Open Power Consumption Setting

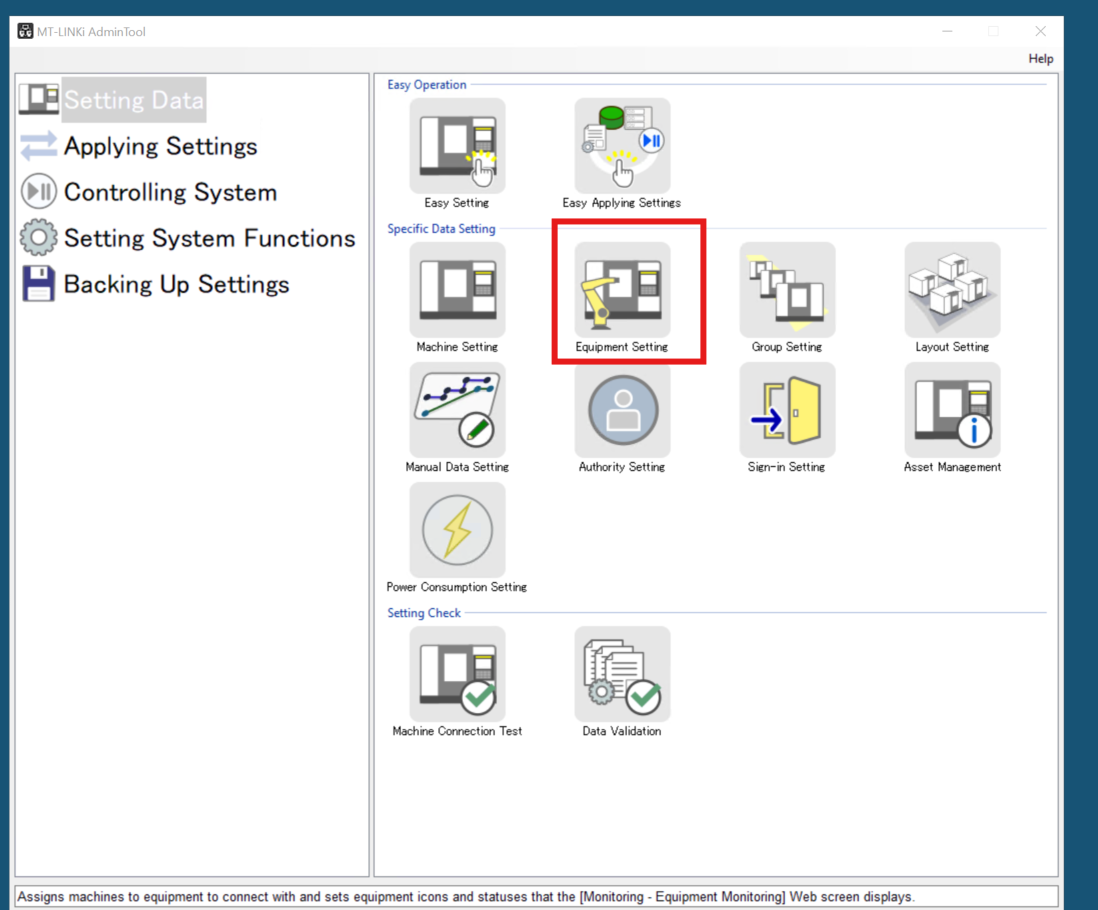[457, 530]
